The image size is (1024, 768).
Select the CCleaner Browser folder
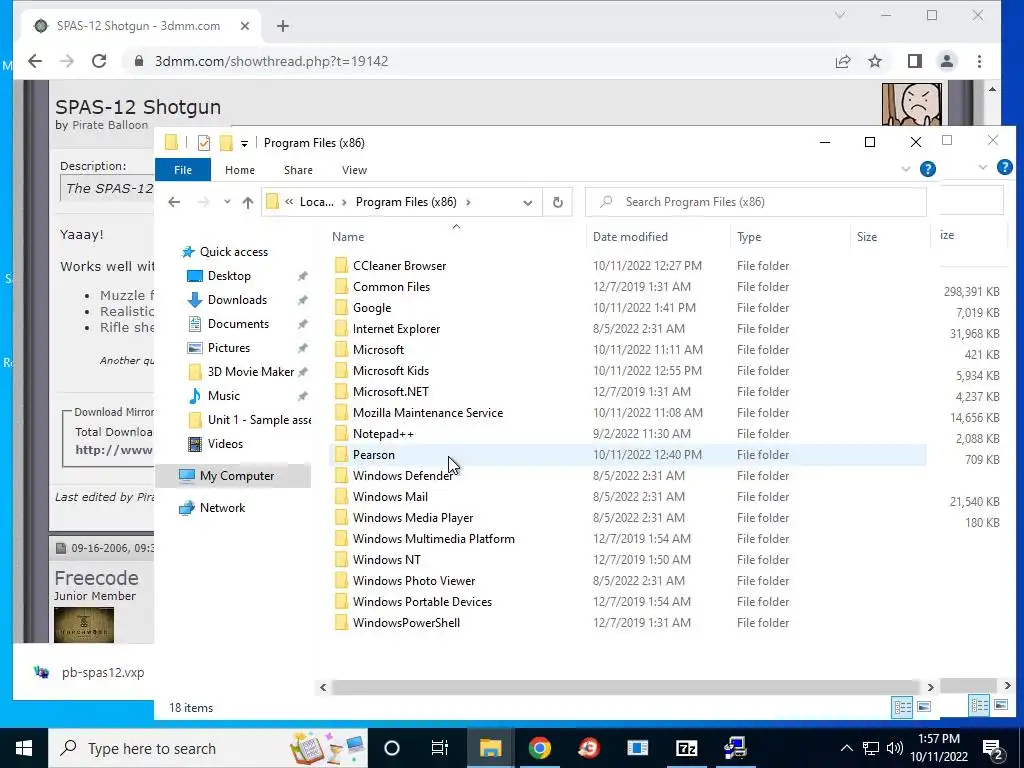(399, 266)
